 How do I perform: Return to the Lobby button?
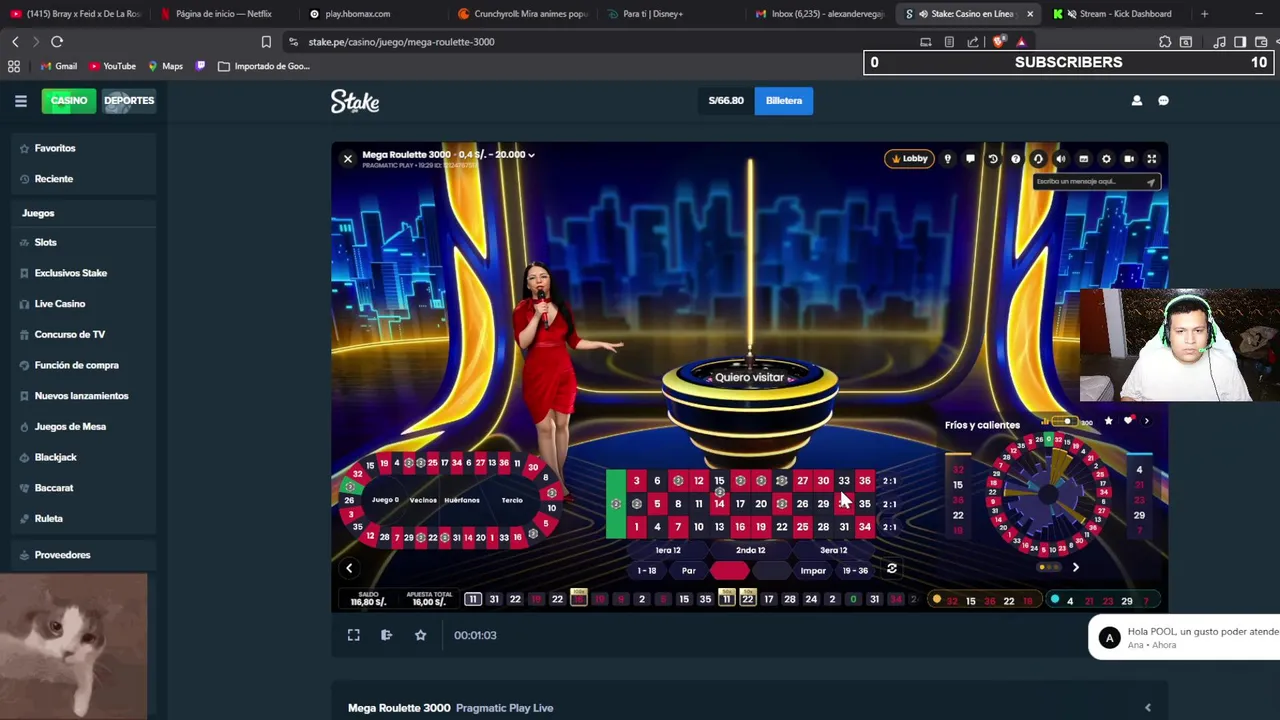[908, 158]
